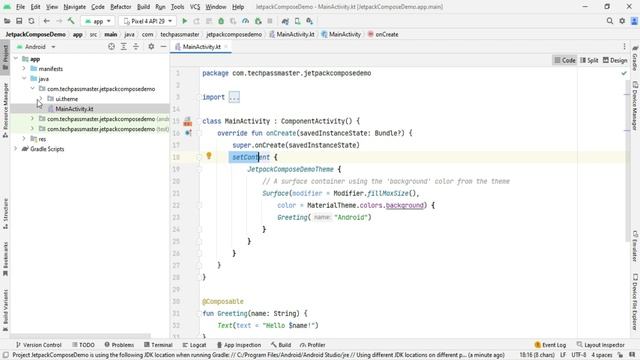
Task: Open the app run configuration dropdown
Action: click(98, 21)
